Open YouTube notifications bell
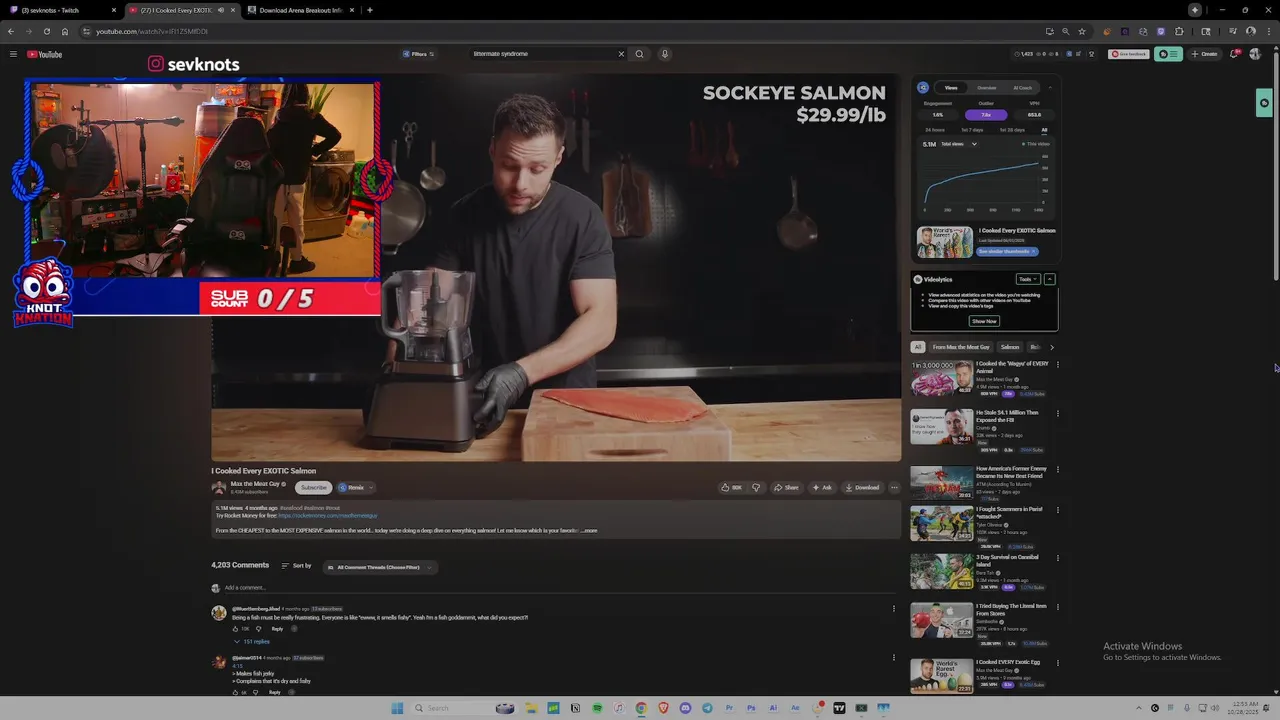 (x=1234, y=54)
